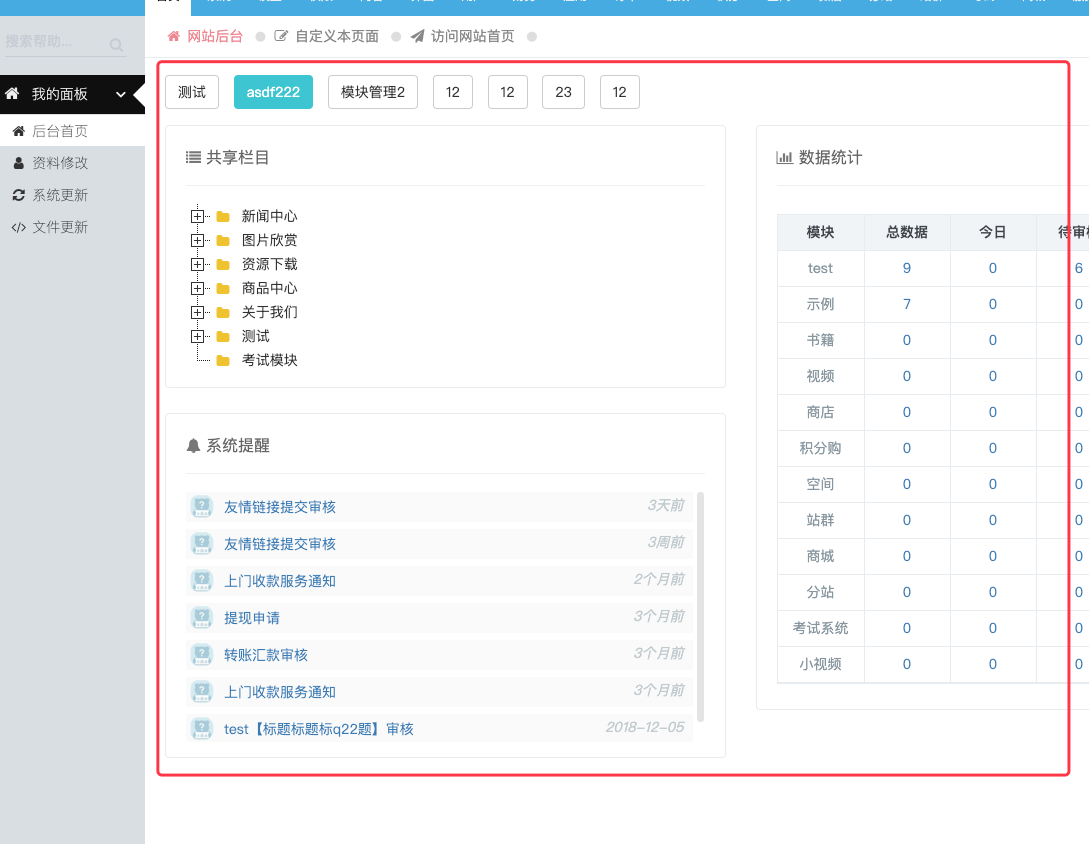Click the 考试系统 module cell
The image size is (1089, 844).
pyautogui.click(x=820, y=628)
